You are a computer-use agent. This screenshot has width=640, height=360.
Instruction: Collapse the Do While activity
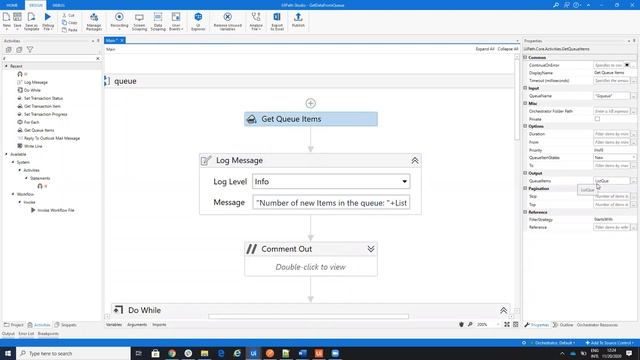coord(503,311)
